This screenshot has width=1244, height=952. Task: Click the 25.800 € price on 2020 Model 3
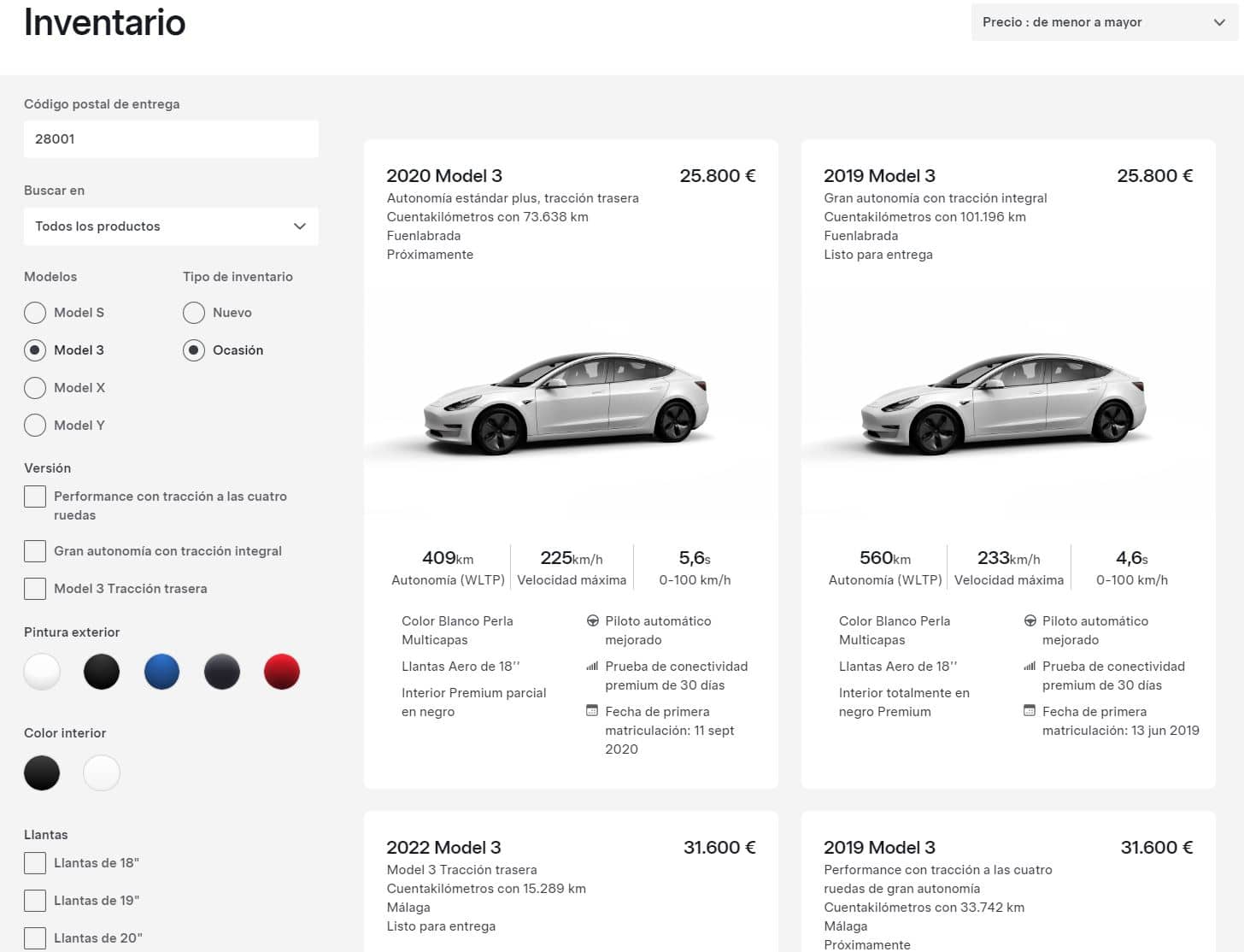(x=718, y=176)
